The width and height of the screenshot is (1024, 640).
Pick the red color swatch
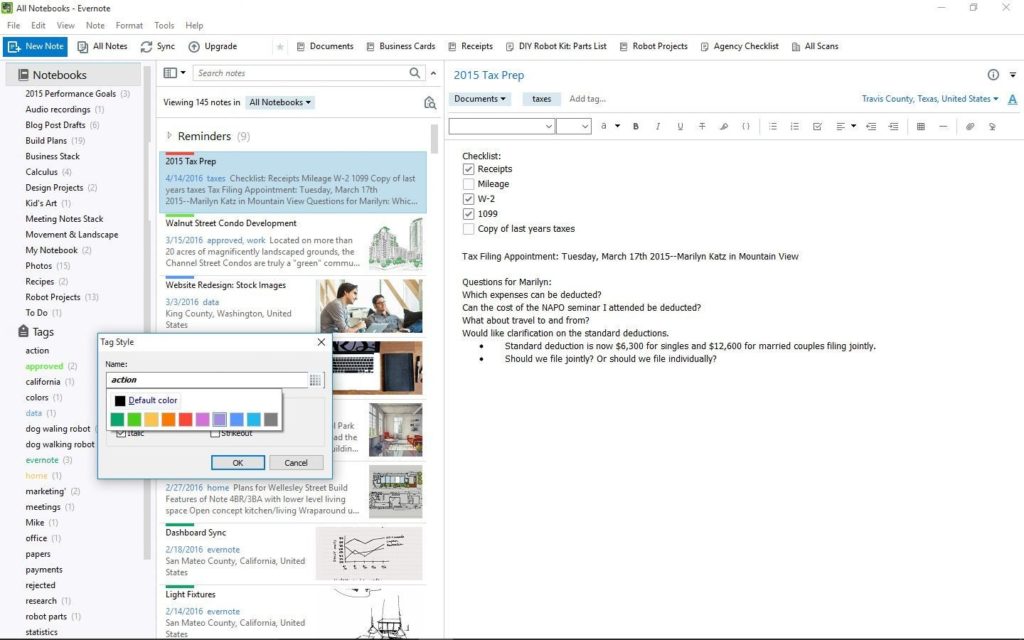(185, 420)
